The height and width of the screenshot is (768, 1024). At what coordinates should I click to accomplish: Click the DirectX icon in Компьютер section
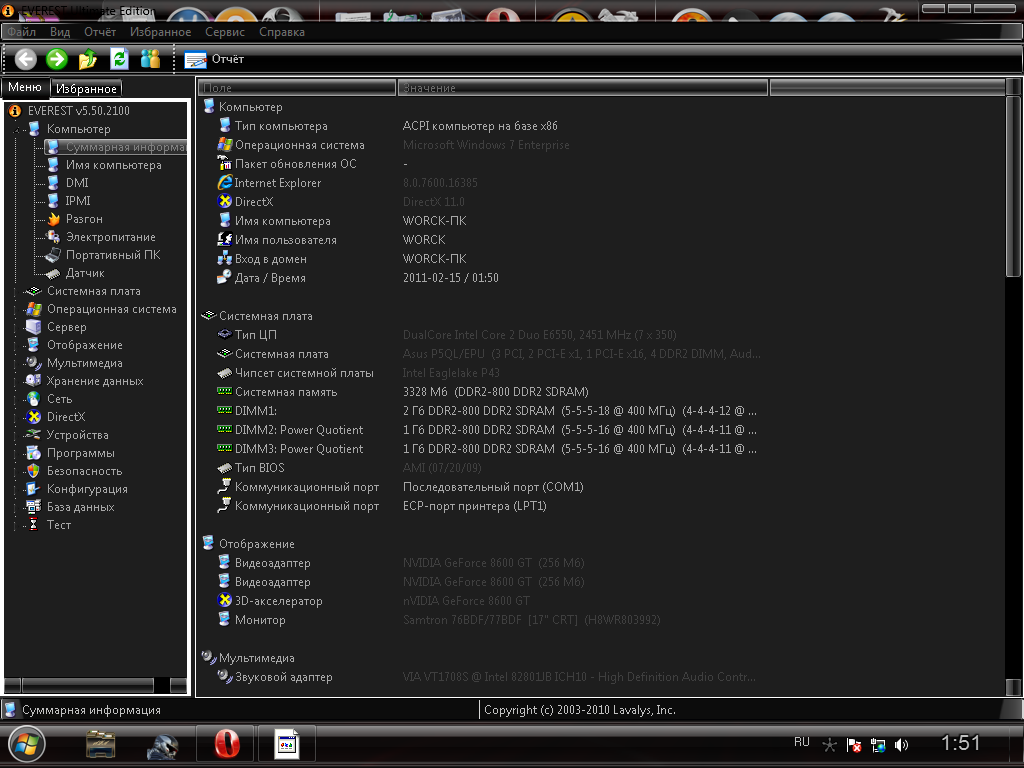(x=225, y=201)
